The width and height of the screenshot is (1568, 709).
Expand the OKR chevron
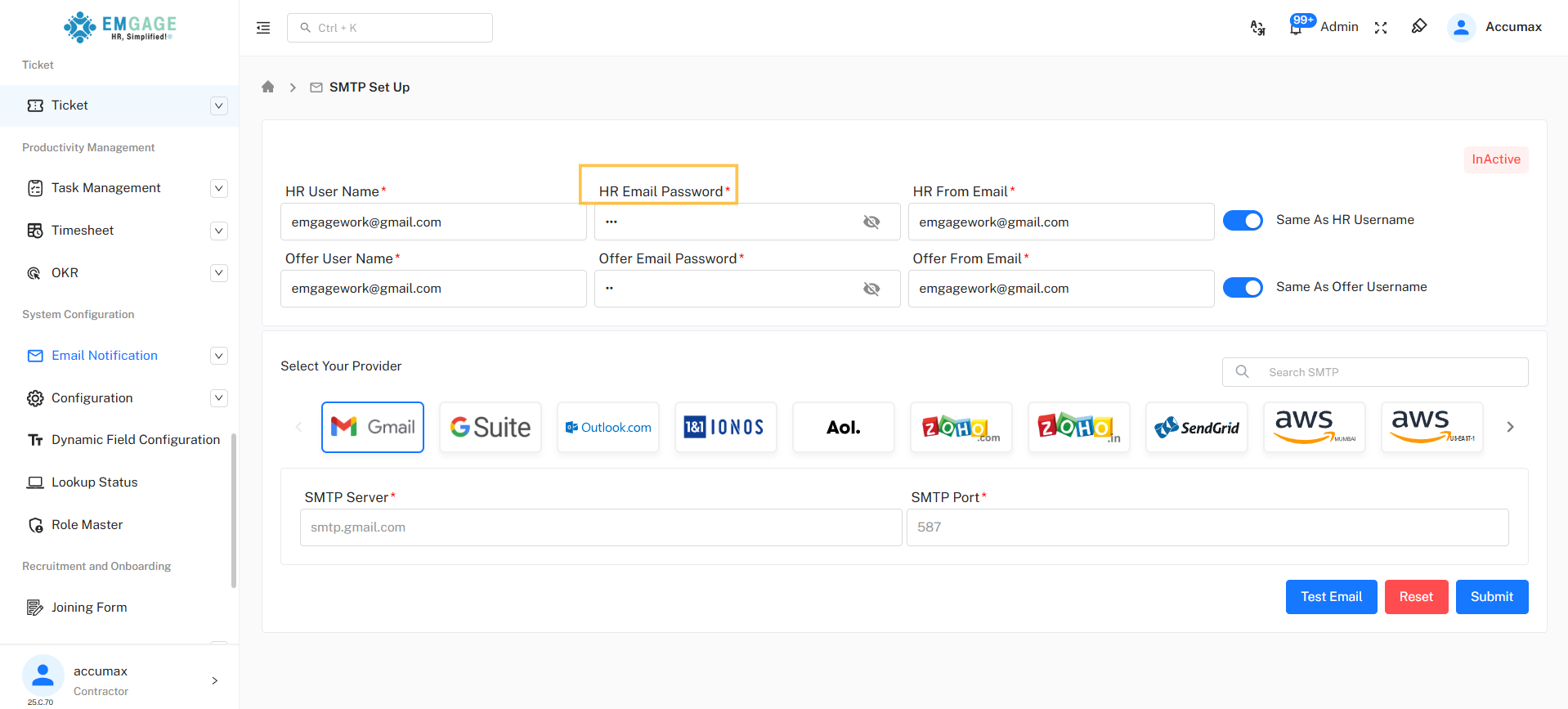click(x=219, y=273)
